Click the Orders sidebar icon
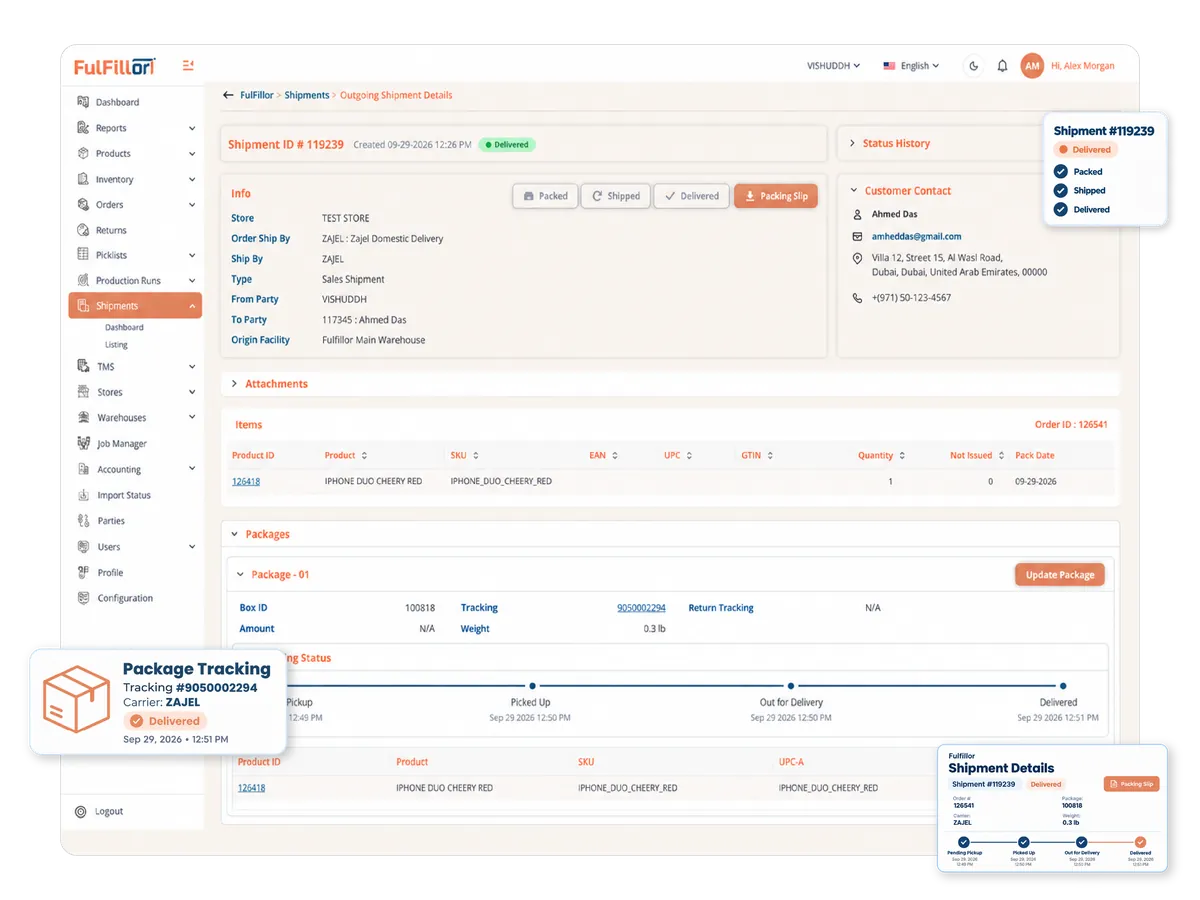The width and height of the screenshot is (1200, 900). coord(83,204)
